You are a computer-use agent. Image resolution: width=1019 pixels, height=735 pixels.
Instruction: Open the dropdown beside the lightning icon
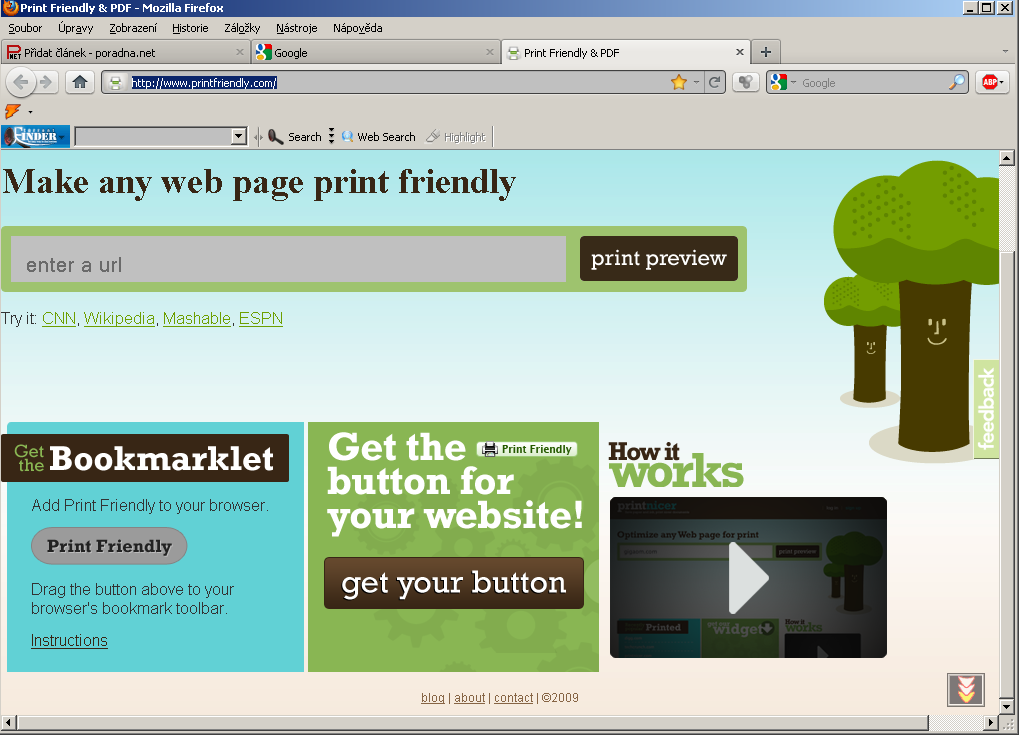click(x=30, y=112)
